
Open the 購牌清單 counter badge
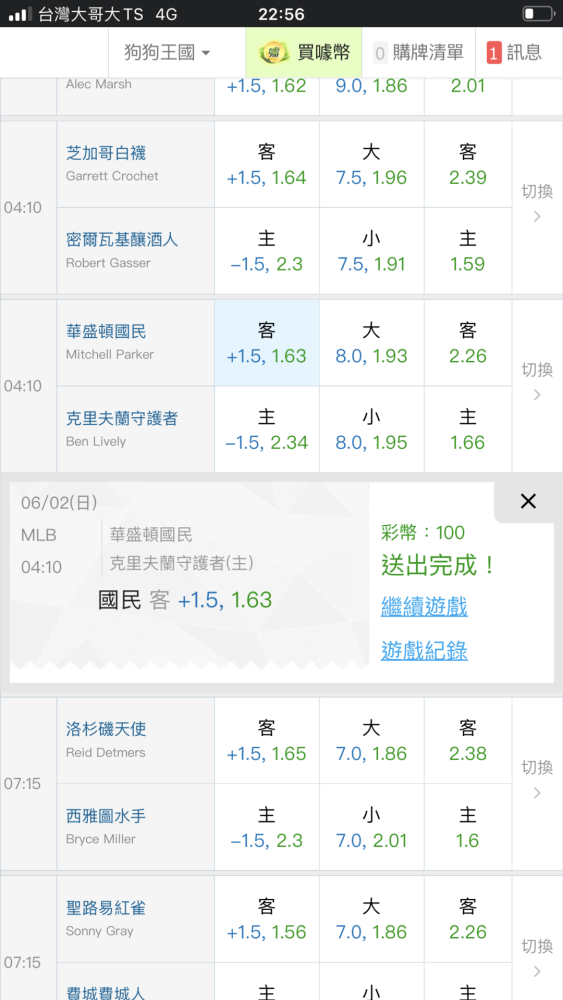point(380,53)
